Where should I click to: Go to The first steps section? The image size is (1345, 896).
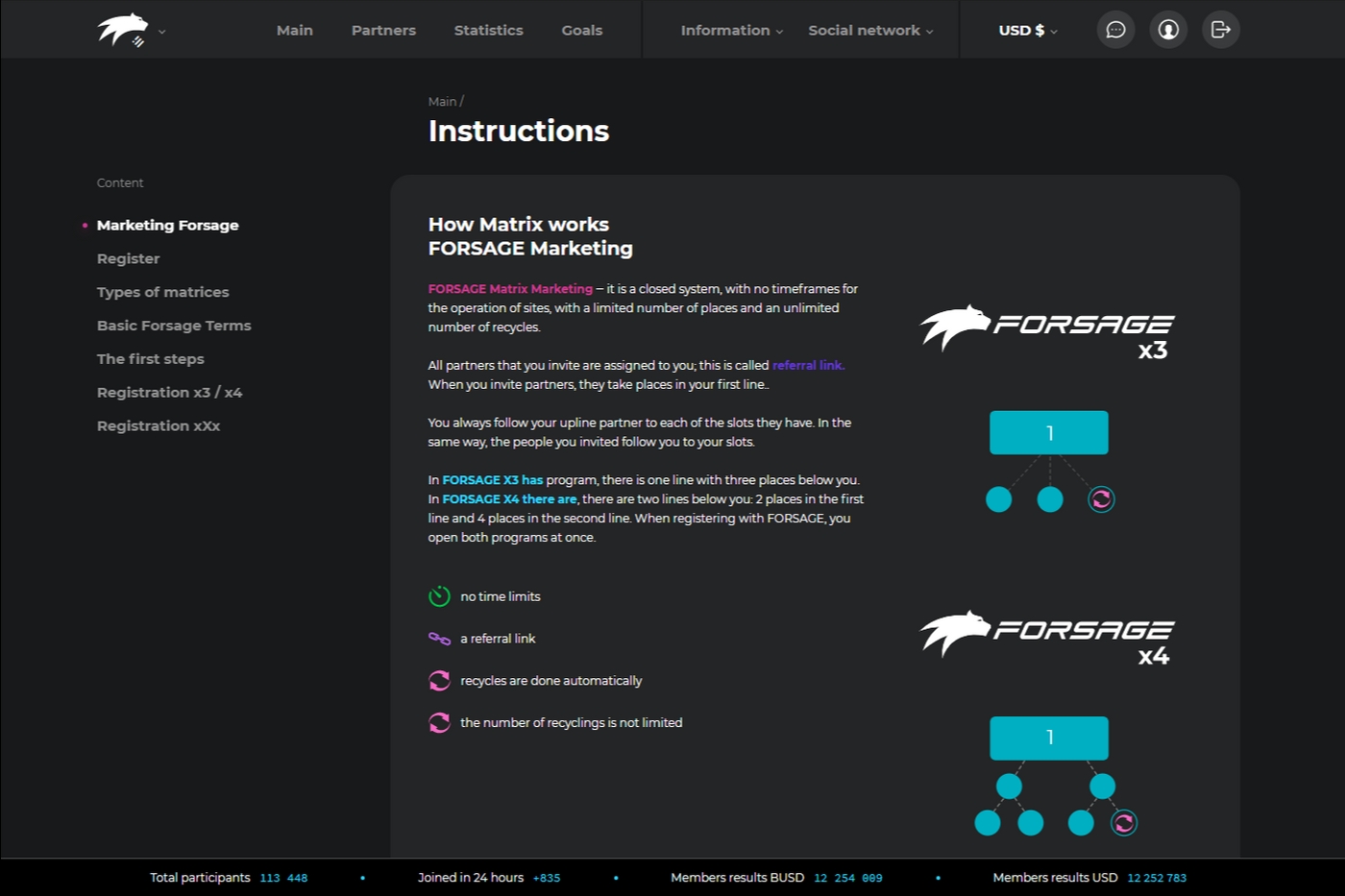(151, 359)
